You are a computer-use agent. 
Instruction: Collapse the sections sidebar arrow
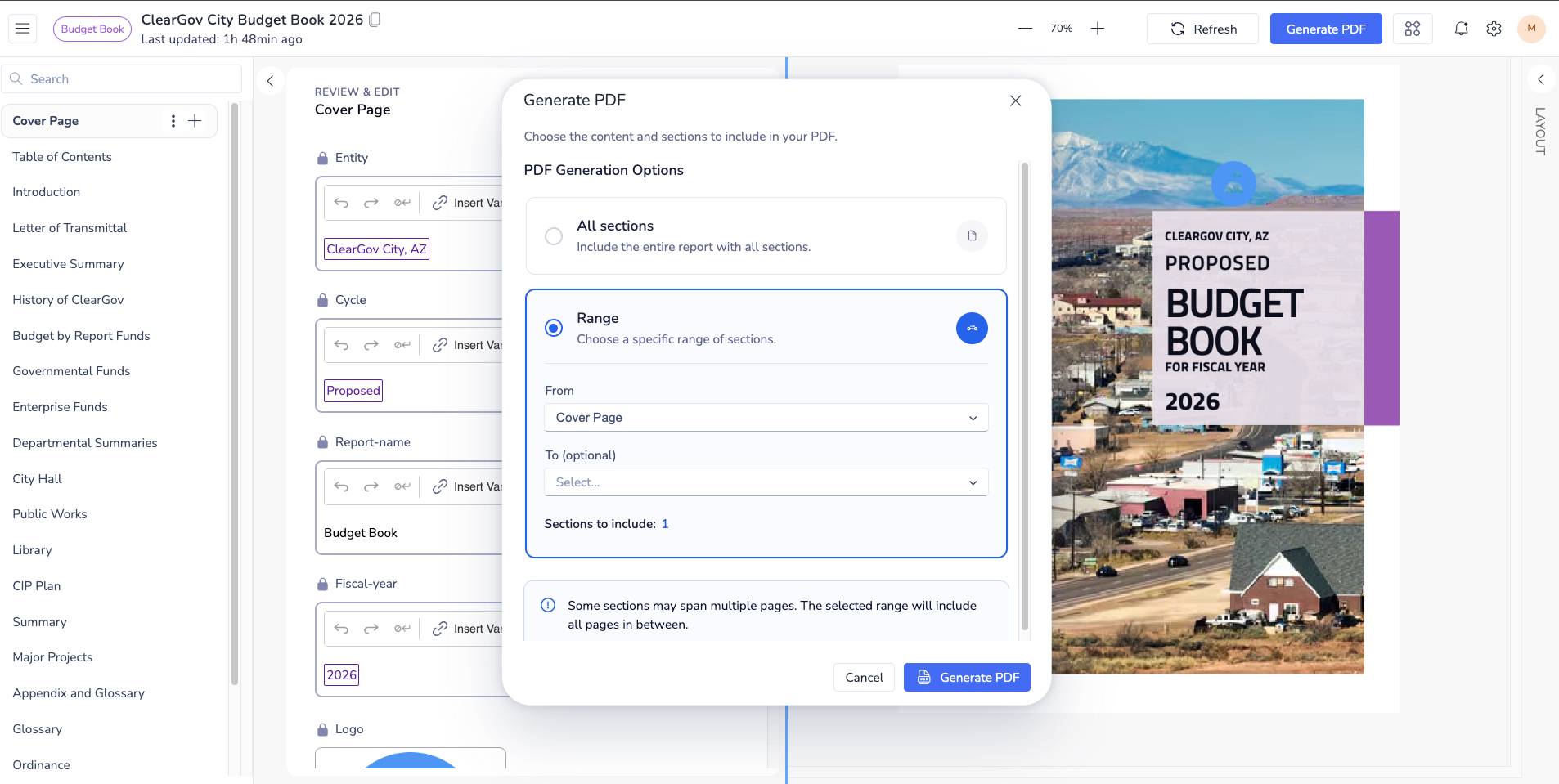270,81
